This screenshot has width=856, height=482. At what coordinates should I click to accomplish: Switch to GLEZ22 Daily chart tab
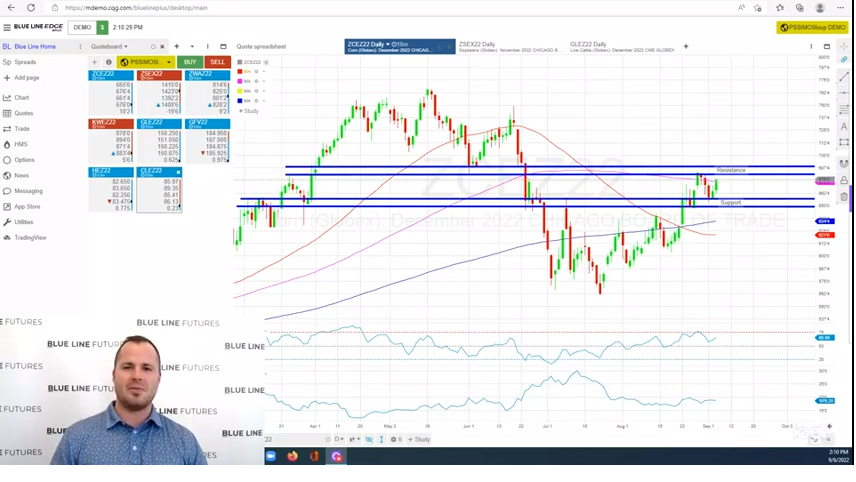(x=621, y=46)
